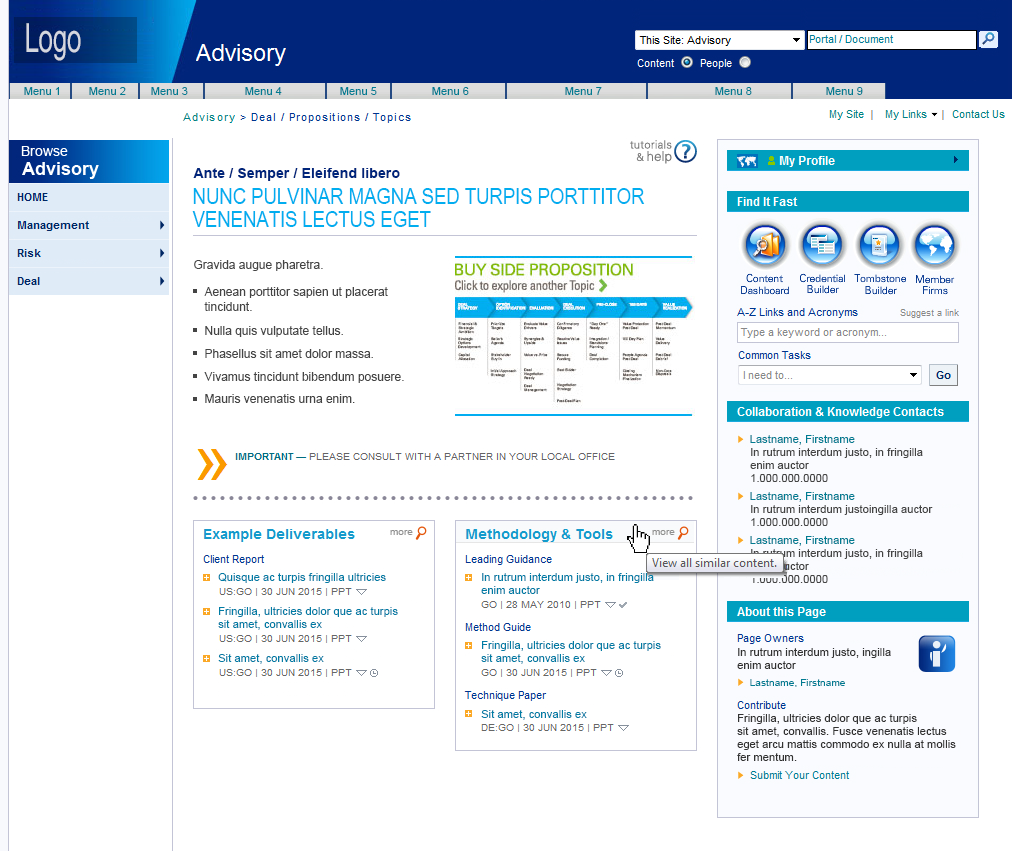Open the My Links dropdown arrow
Viewport: 1012px width, 851px height.
coord(934,115)
